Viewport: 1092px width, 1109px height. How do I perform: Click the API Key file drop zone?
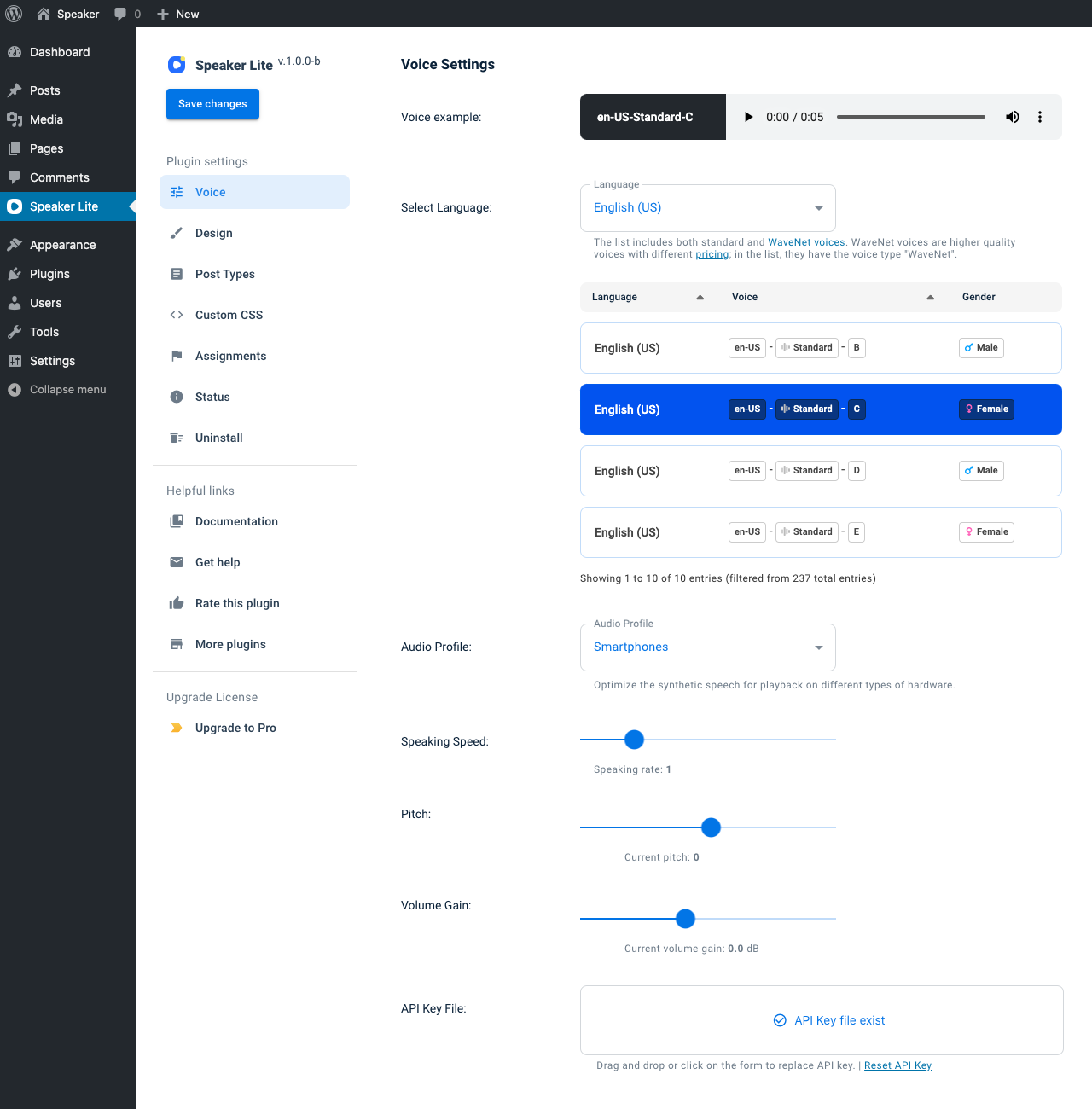coord(822,1020)
